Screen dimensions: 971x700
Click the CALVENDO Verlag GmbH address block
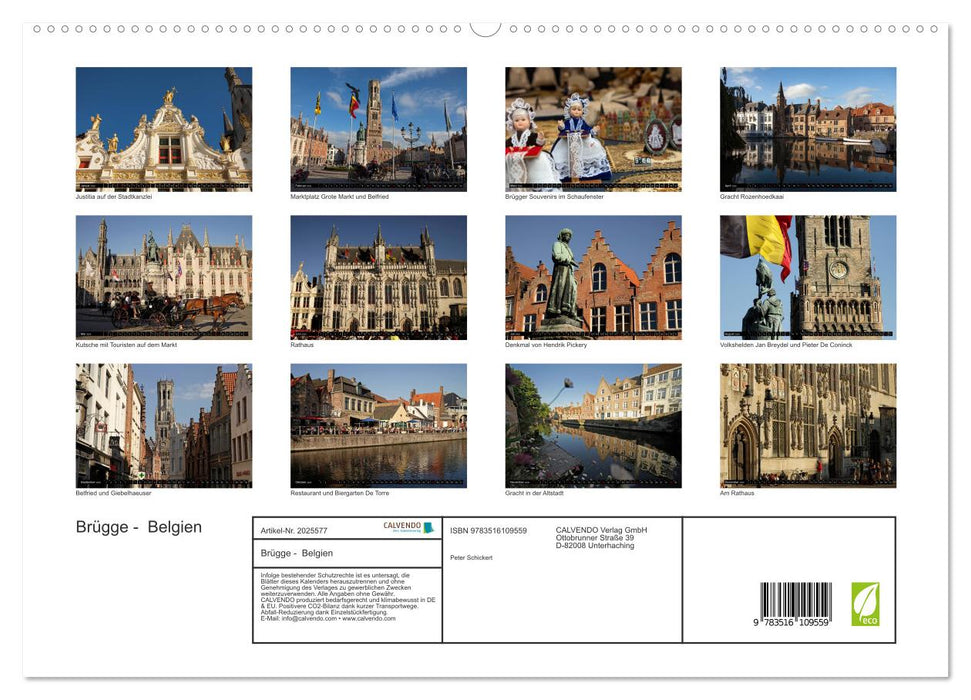coord(600,539)
